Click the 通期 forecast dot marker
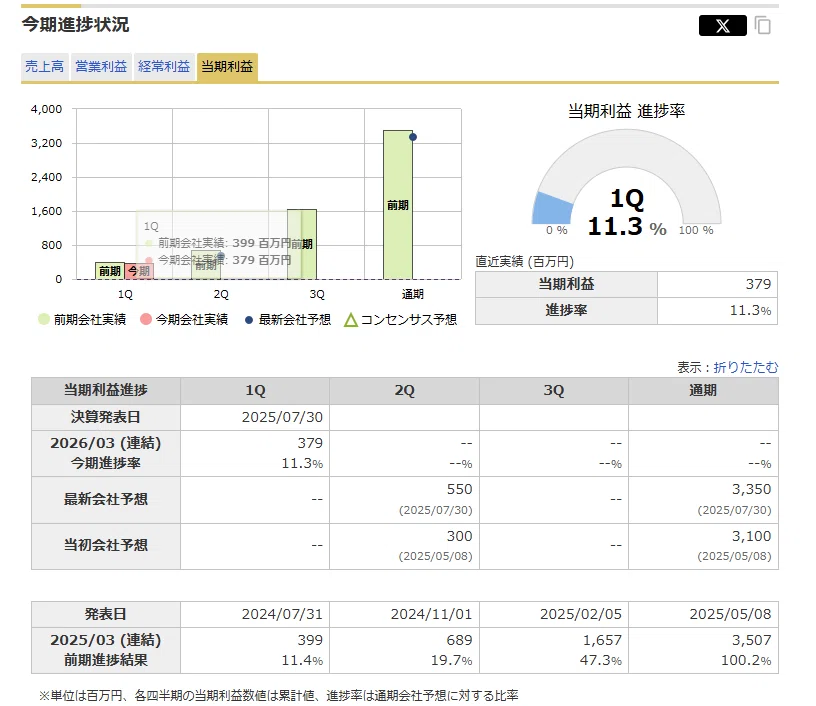This screenshot has width=816, height=706. (413, 137)
